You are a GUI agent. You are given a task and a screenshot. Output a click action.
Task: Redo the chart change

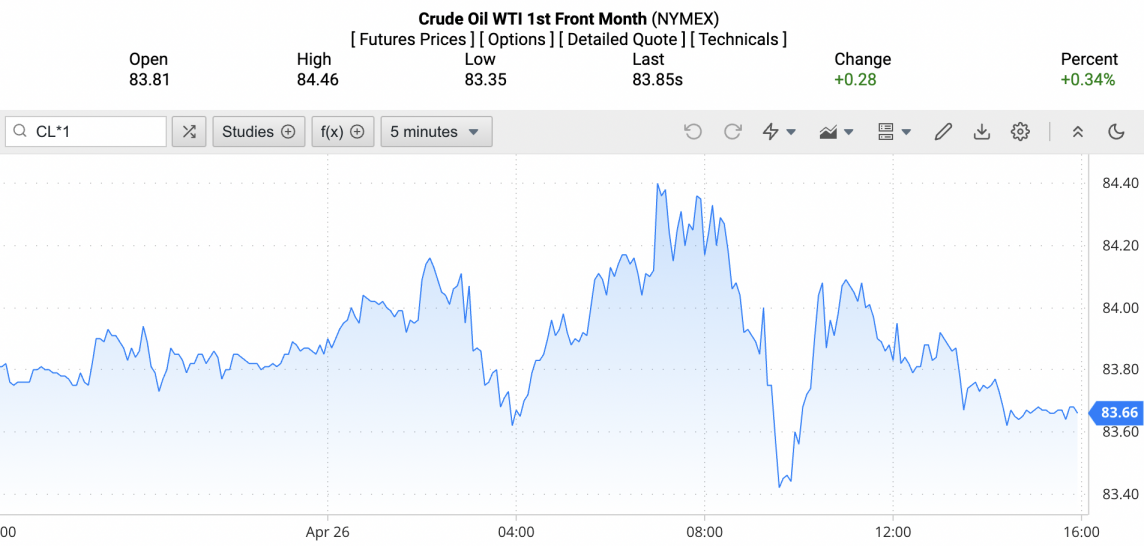coord(733,132)
